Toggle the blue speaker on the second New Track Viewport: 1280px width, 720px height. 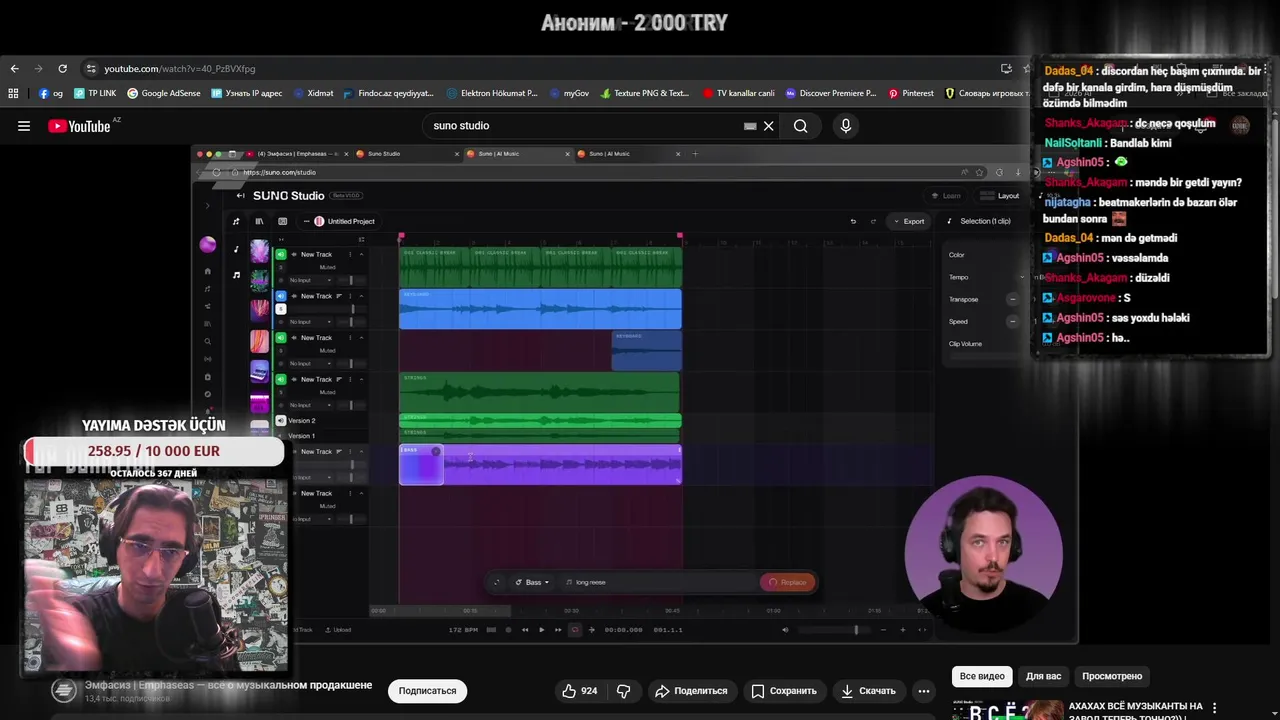tap(281, 296)
